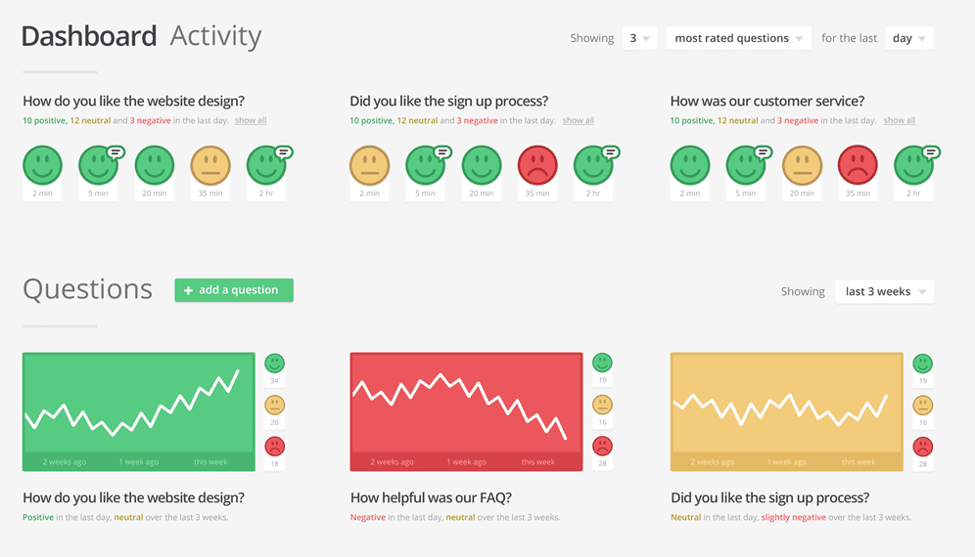The image size is (975, 557).
Task: Open the green website design trend chart
Action: point(138,411)
